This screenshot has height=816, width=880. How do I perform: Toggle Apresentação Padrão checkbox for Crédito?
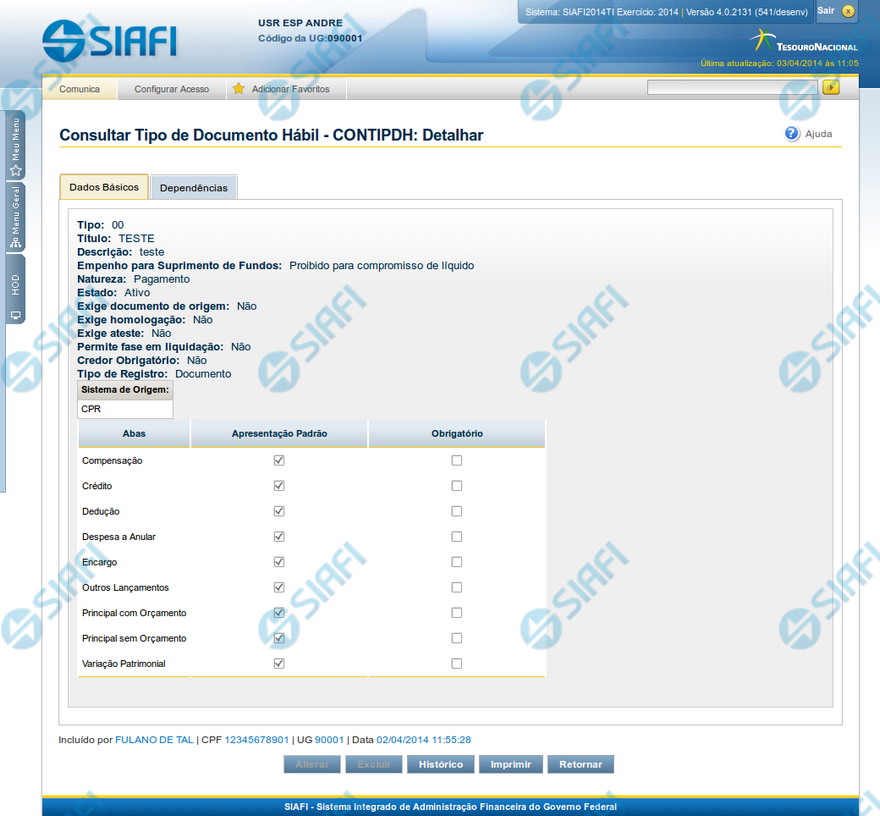[279, 486]
